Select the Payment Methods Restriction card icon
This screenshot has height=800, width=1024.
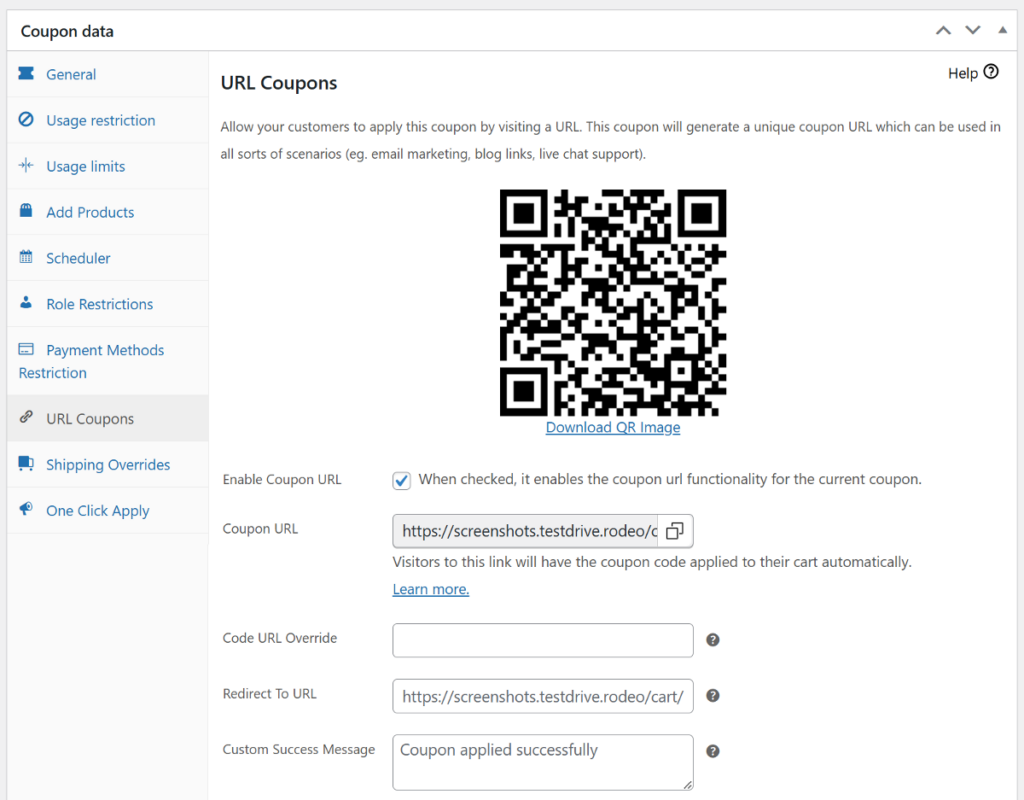tap(28, 350)
